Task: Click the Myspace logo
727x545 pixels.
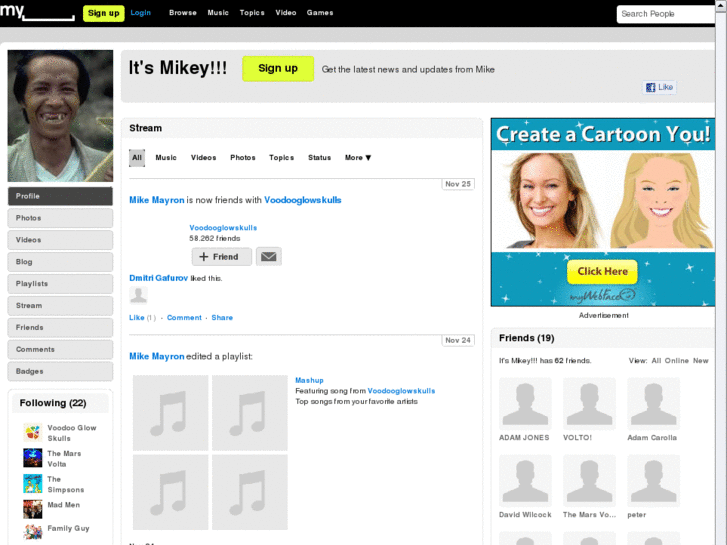Action: [37, 12]
